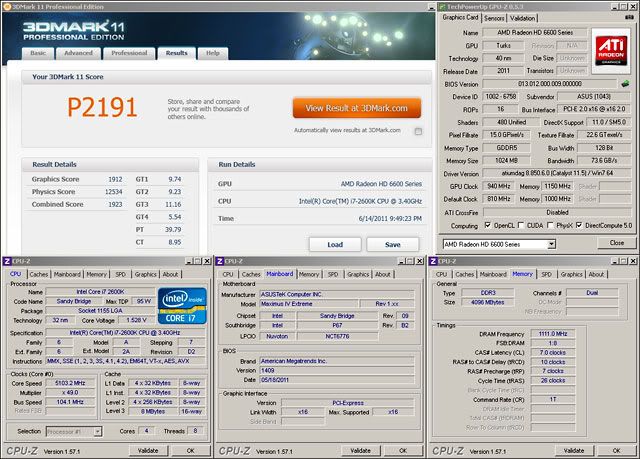Click the BIOS Version 1409 field

(x=337, y=370)
